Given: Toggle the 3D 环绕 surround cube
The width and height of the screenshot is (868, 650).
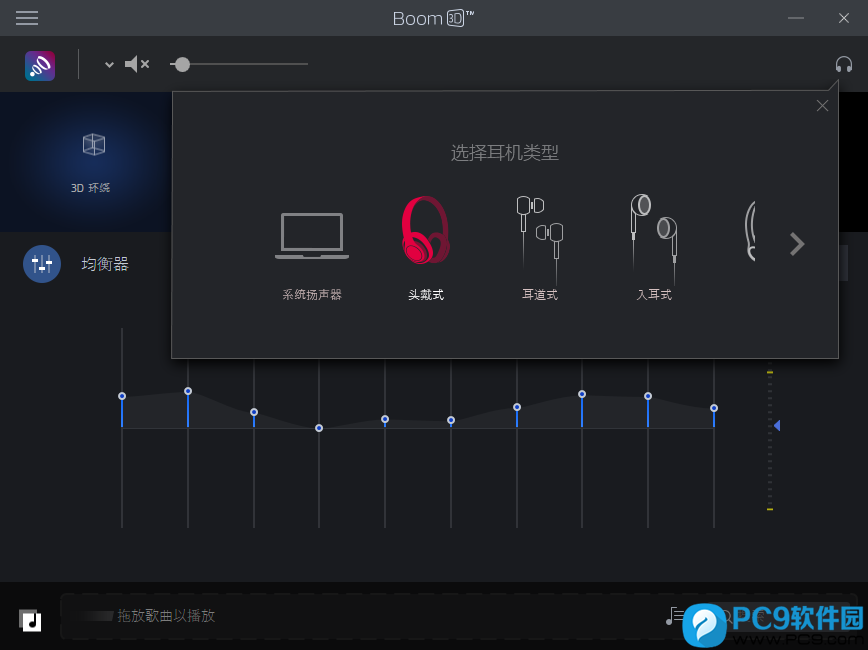Looking at the screenshot, I should [93, 145].
